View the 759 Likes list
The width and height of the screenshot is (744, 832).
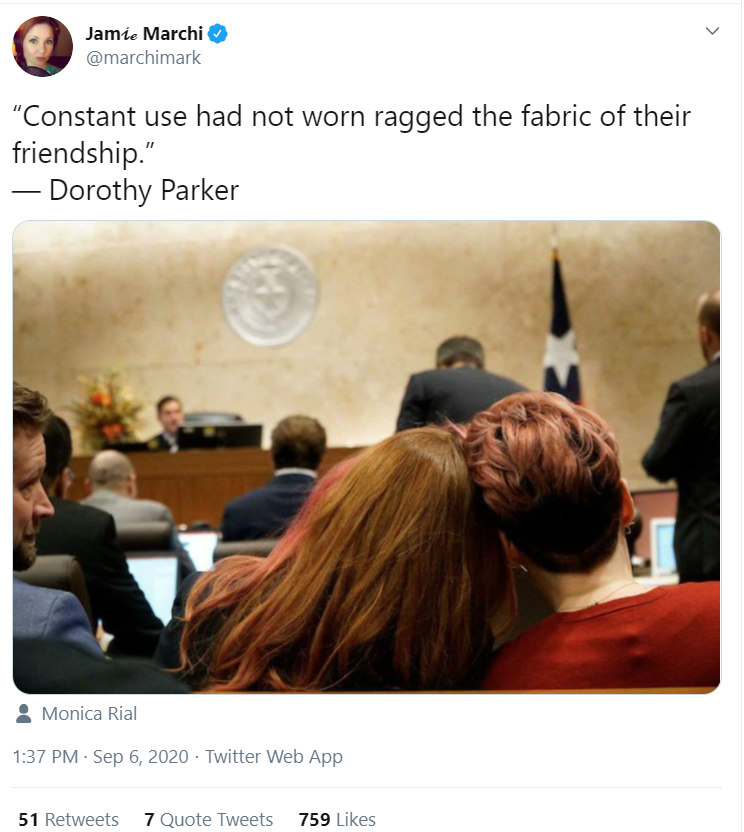point(337,819)
